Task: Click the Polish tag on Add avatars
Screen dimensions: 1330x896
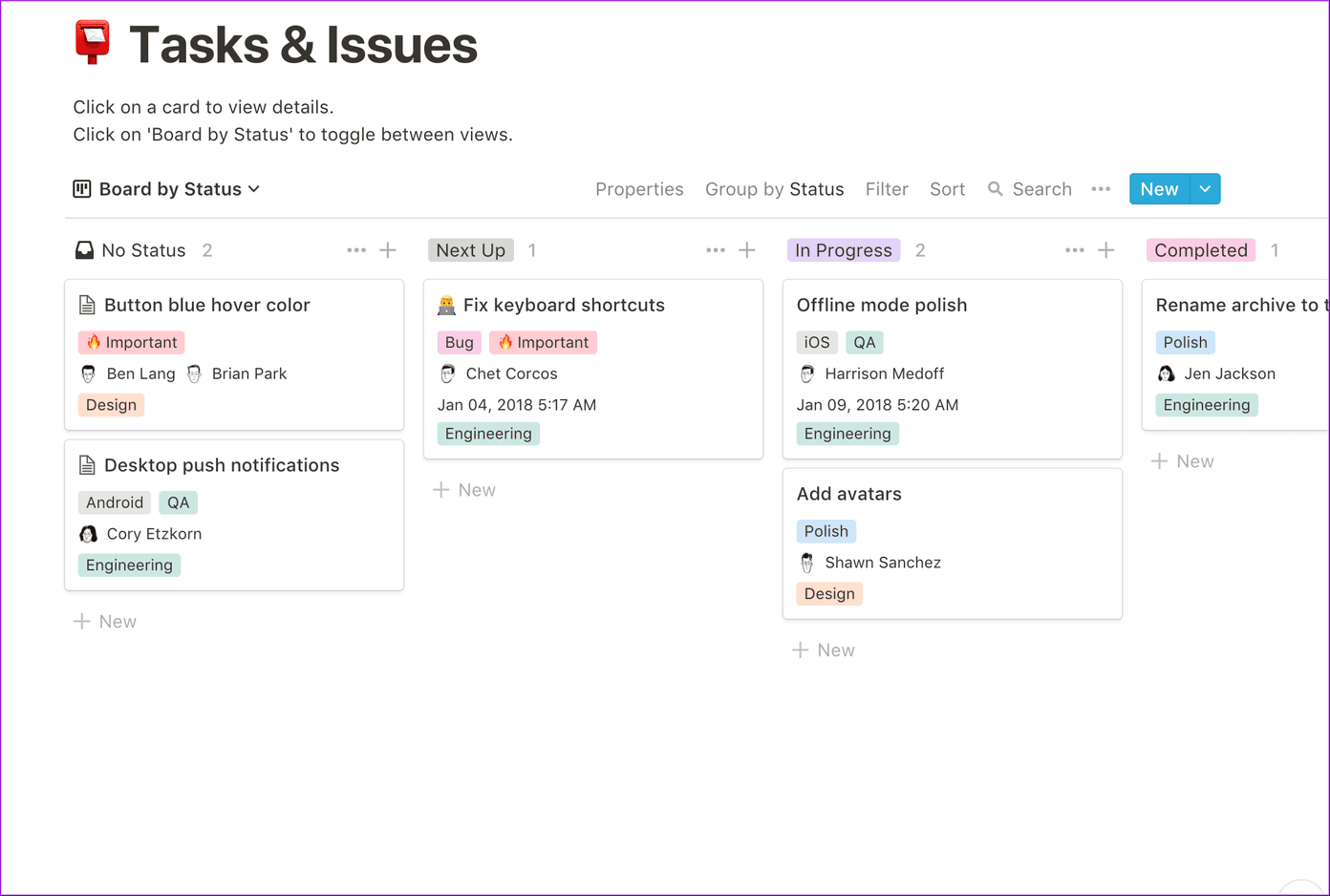Action: pos(826,531)
